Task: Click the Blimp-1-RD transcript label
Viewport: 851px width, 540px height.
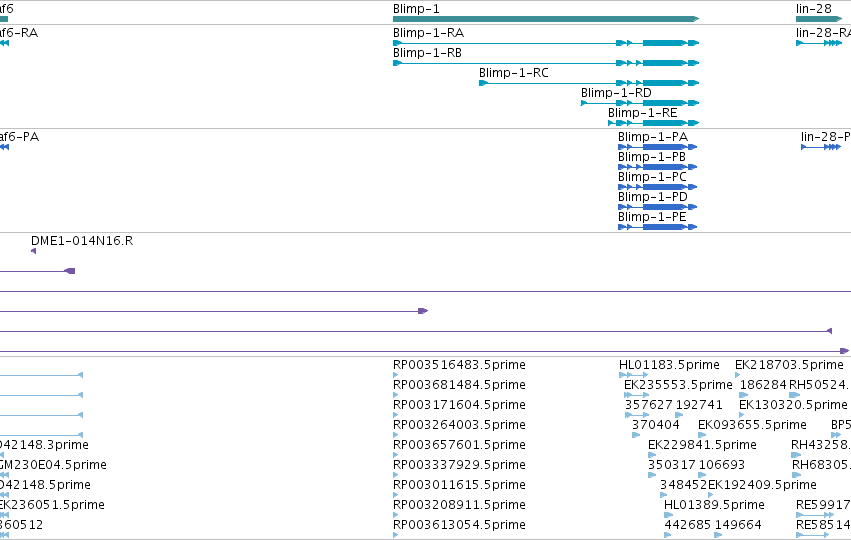Action: (x=616, y=93)
